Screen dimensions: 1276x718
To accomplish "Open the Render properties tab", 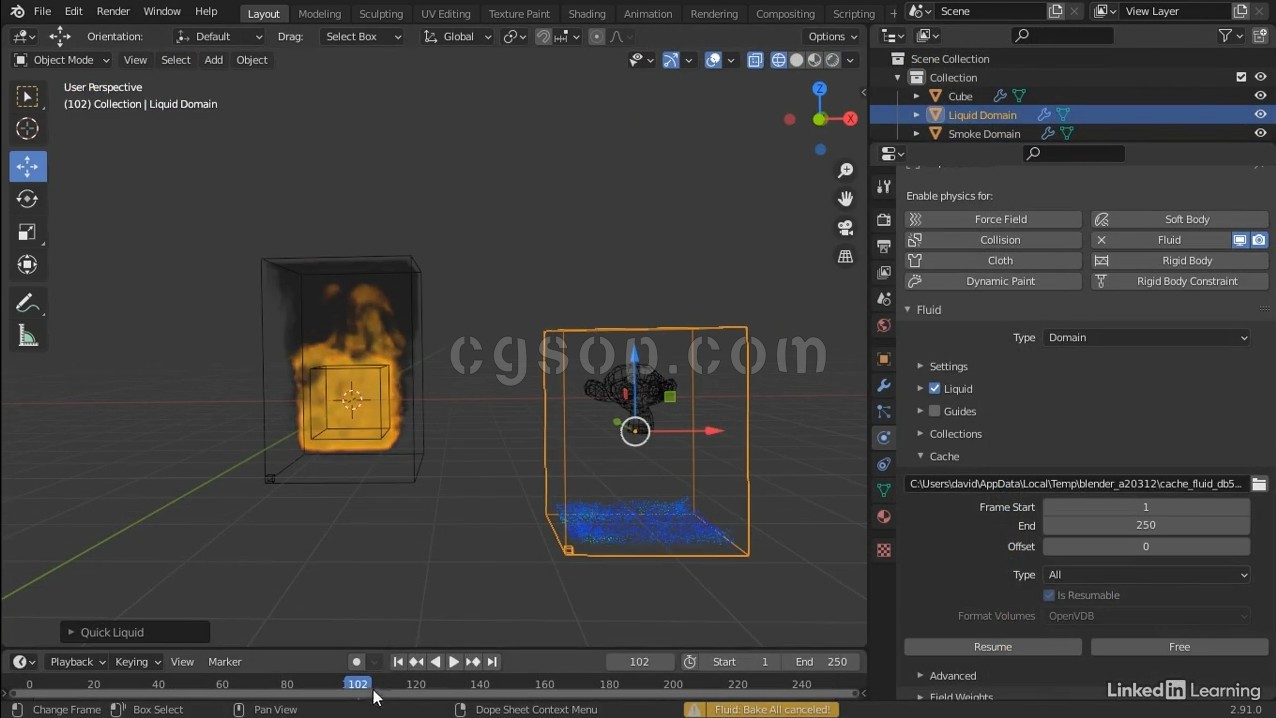I will click(884, 220).
